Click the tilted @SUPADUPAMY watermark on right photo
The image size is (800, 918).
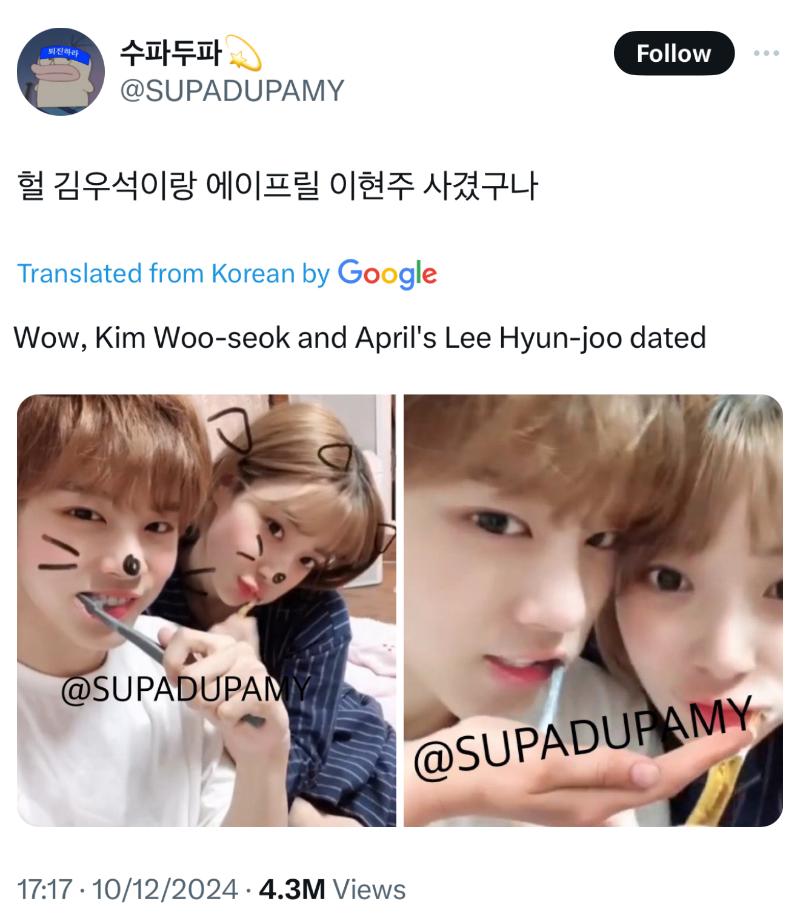pyautogui.click(x=582, y=739)
